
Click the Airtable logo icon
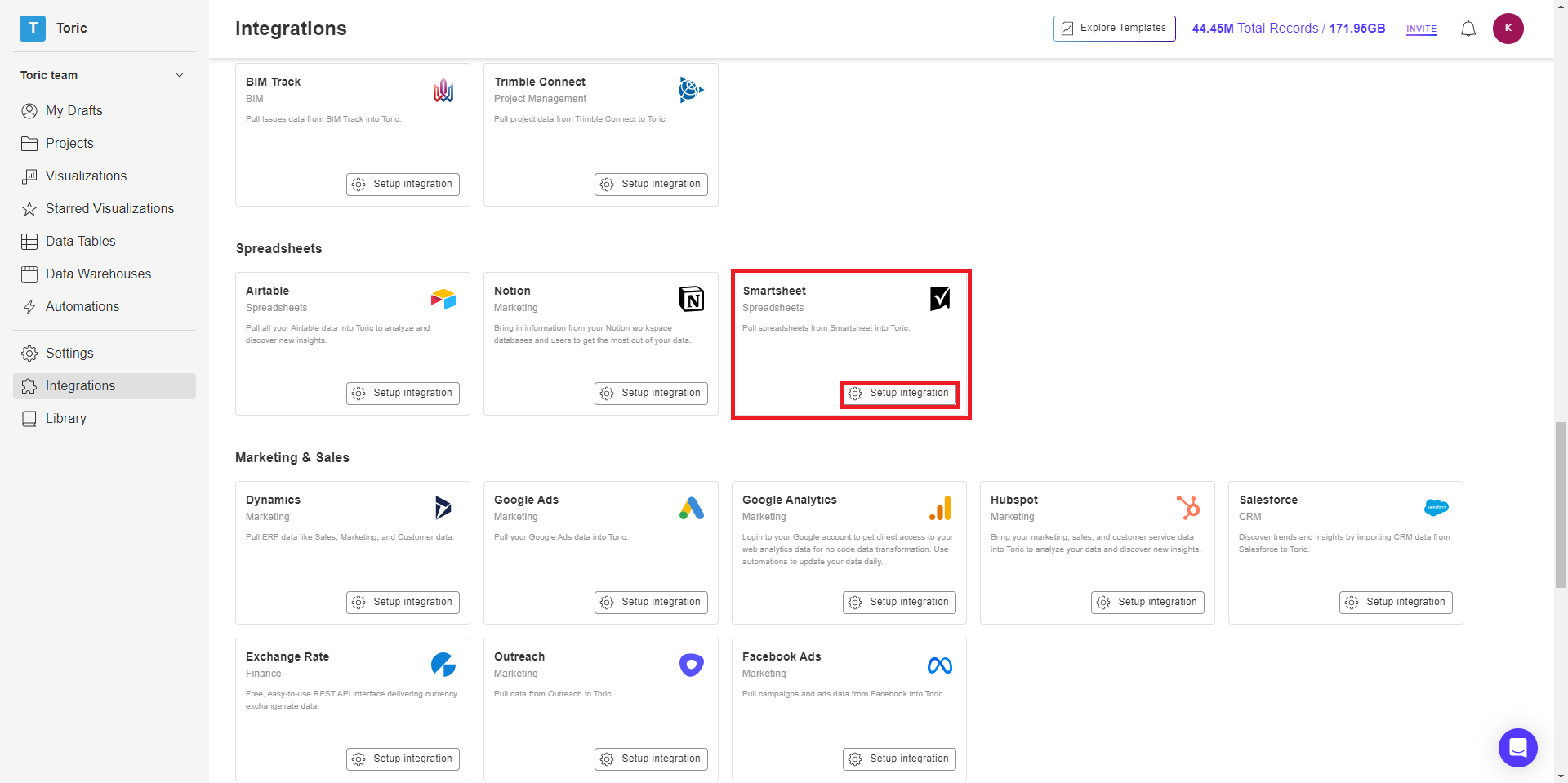(443, 299)
